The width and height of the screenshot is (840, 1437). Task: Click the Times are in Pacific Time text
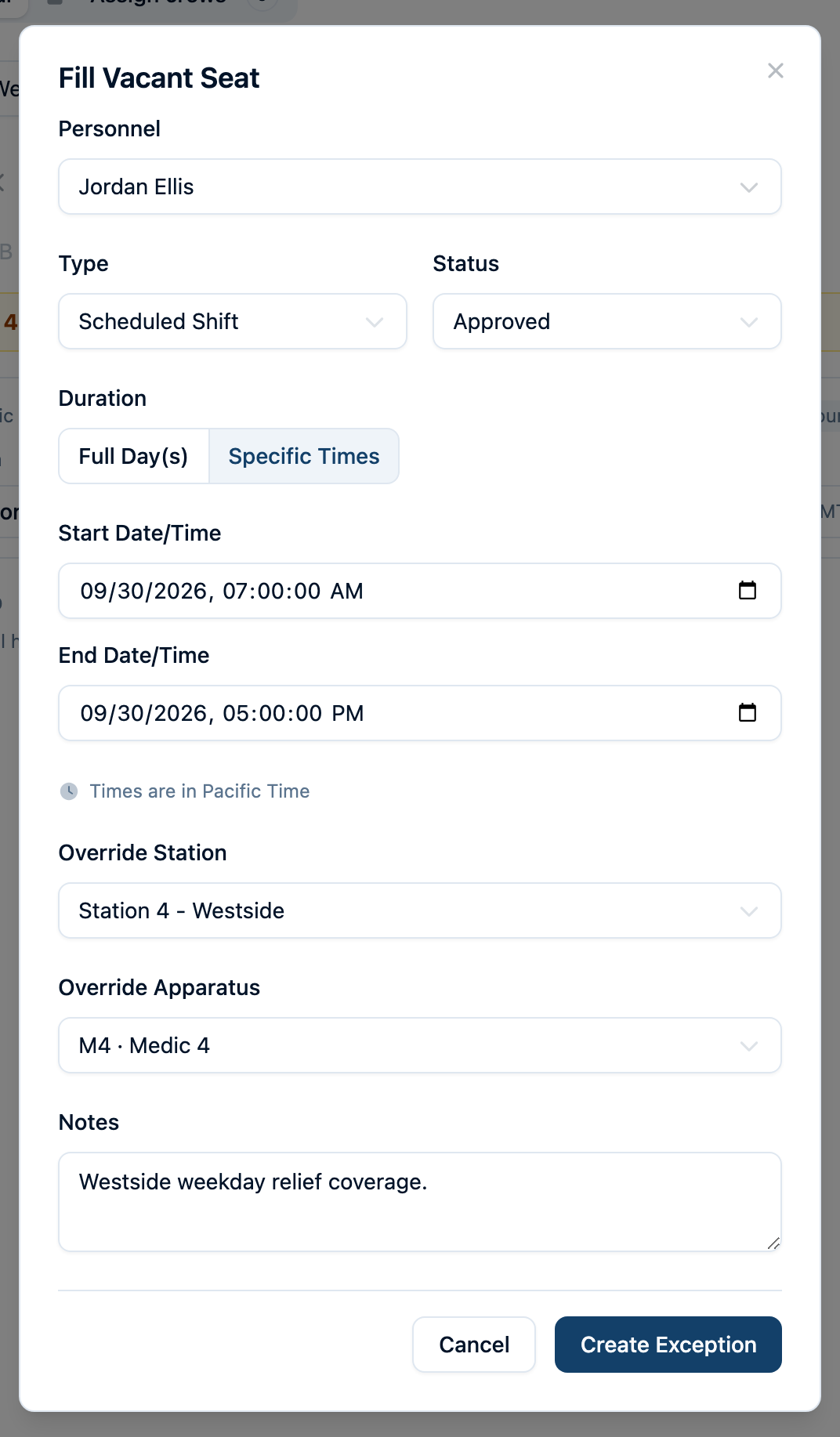pyautogui.click(x=200, y=791)
